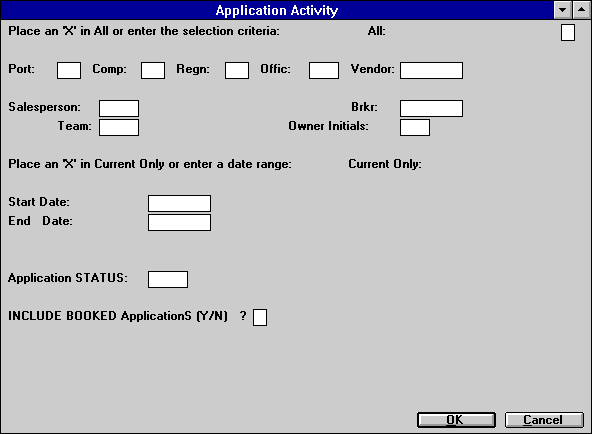Select the Salesperson input field
The width and height of the screenshot is (592, 434).
point(119,108)
